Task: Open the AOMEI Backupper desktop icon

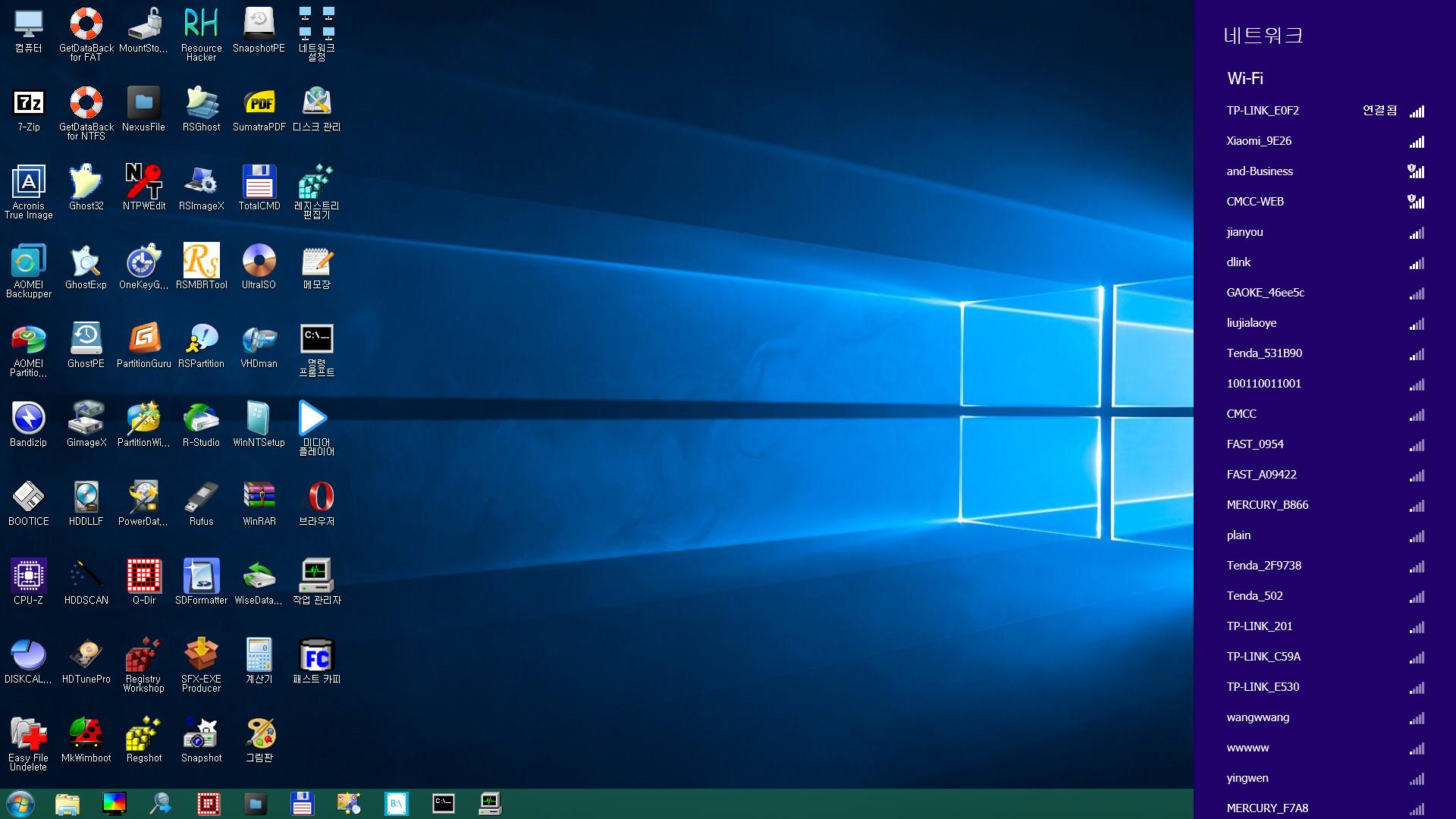Action: (x=29, y=271)
